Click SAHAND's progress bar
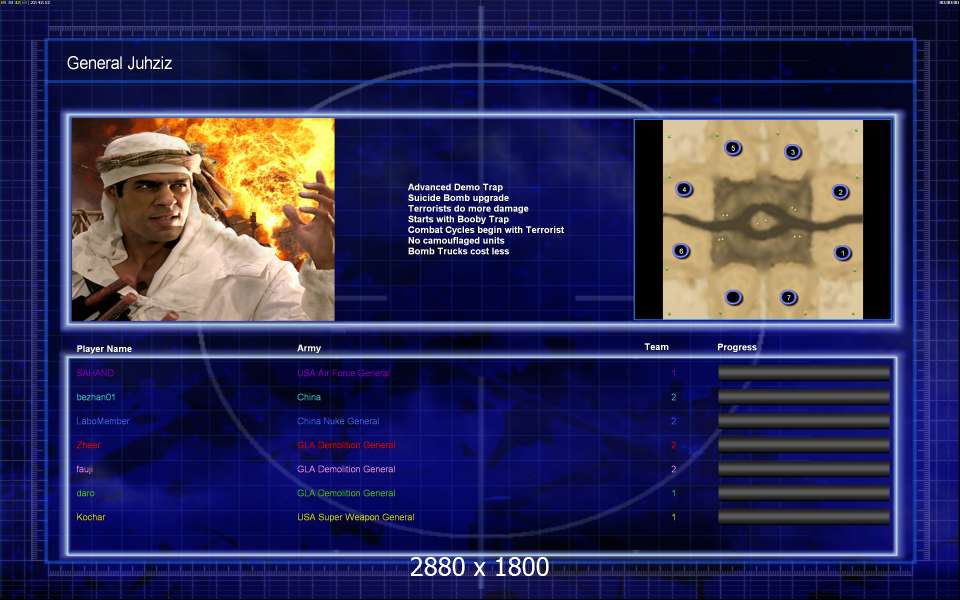This screenshot has width=960, height=600. pyautogui.click(x=804, y=373)
